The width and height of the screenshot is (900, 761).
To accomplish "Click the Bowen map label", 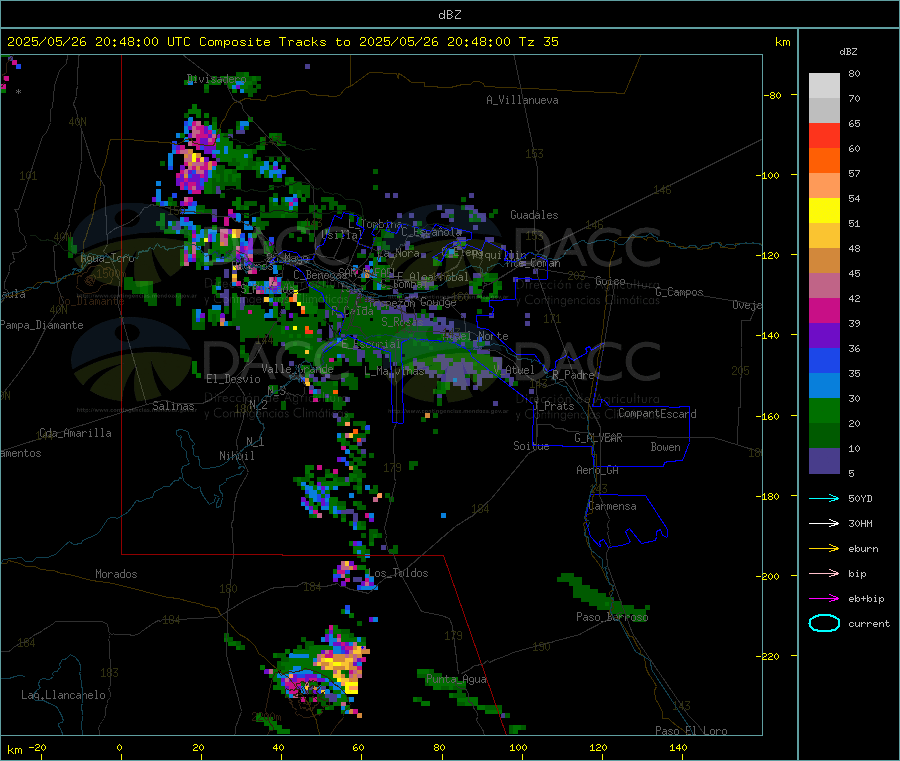I will point(665,447).
